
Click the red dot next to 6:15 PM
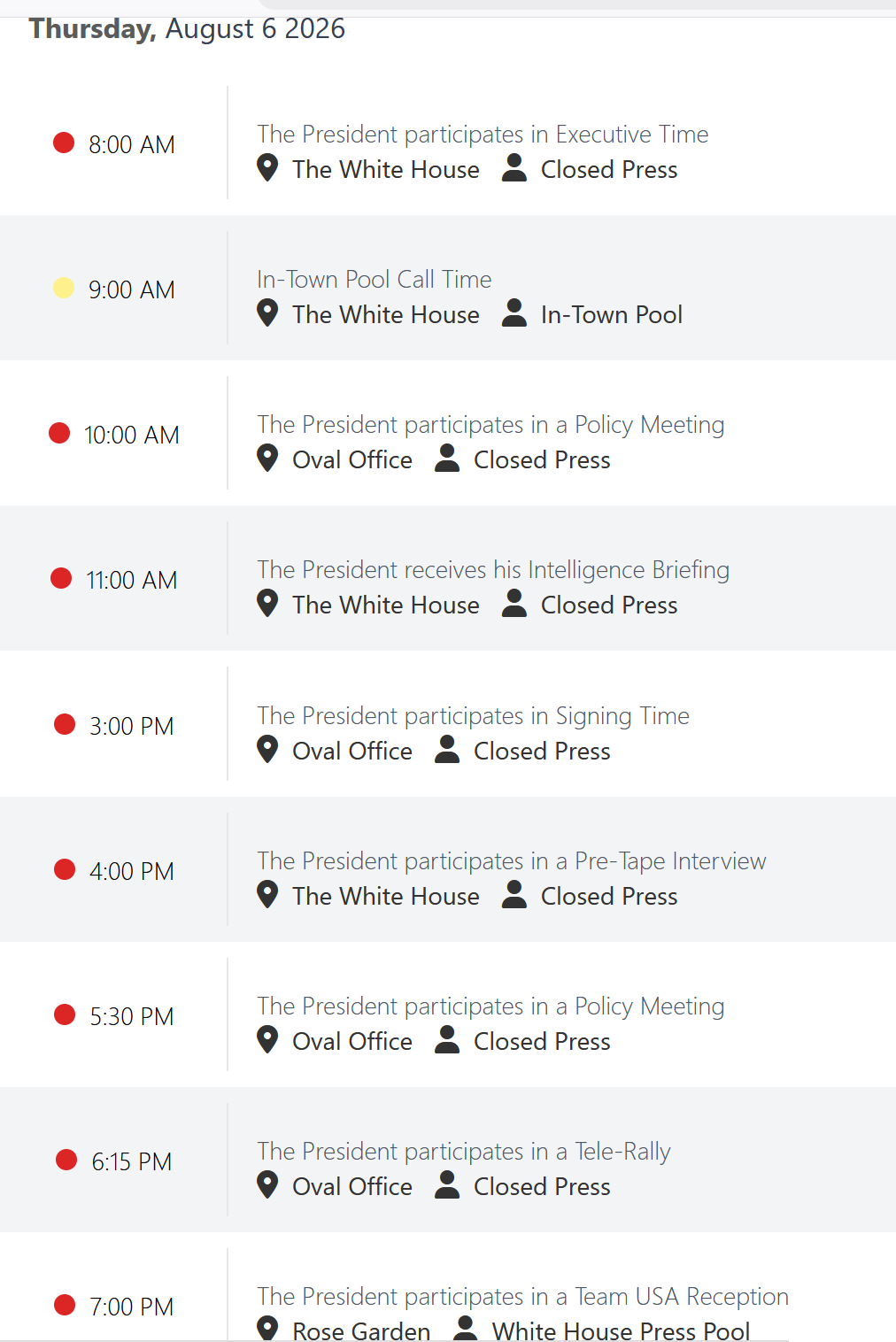coord(66,1160)
